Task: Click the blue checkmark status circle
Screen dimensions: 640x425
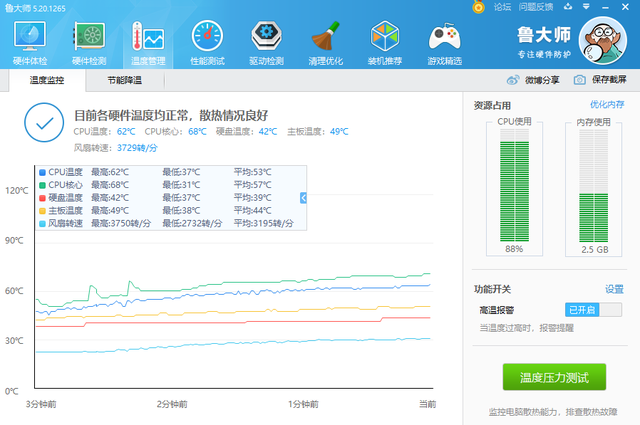Action: click(x=44, y=122)
